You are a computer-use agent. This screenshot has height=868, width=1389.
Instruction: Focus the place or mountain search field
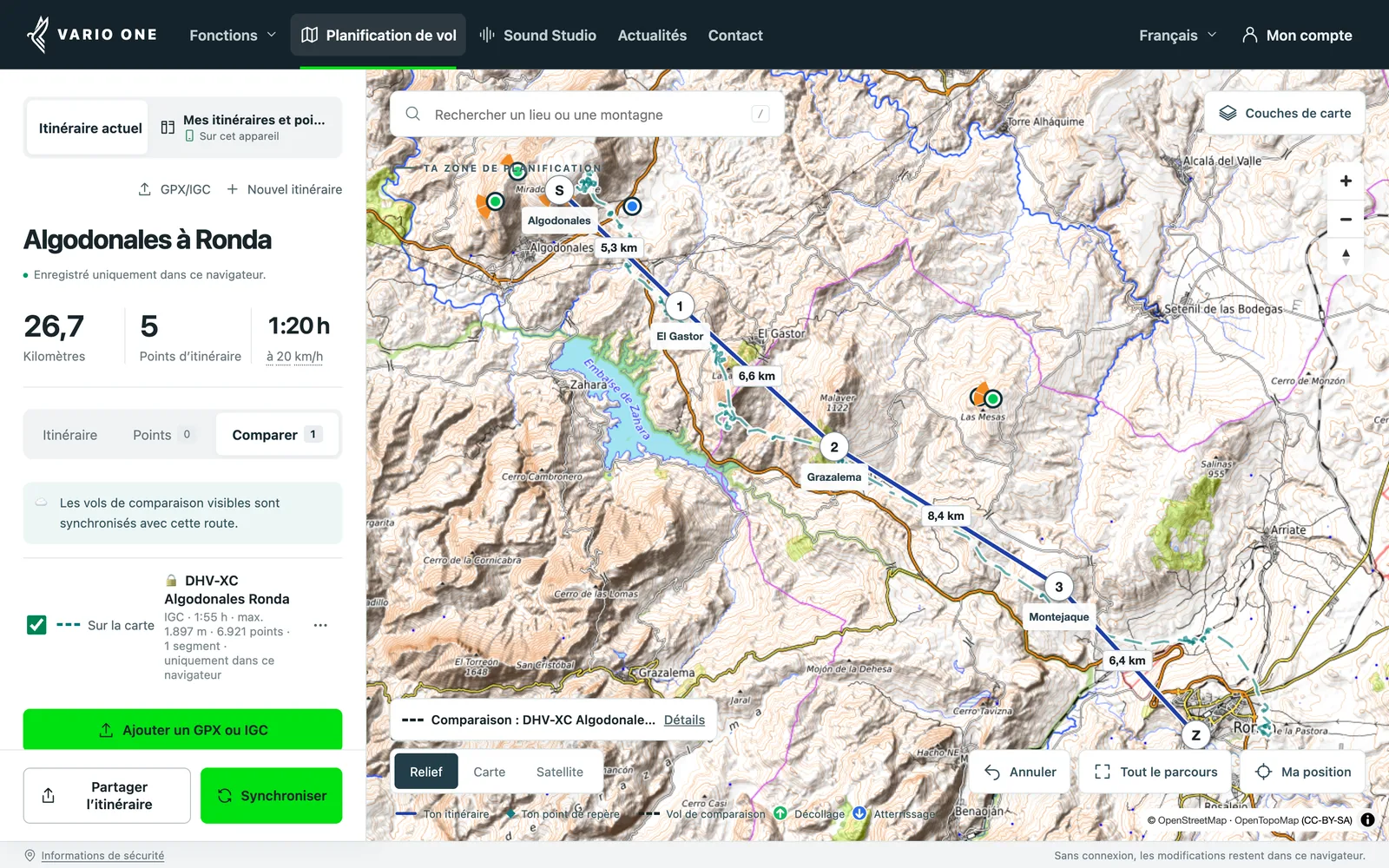(x=587, y=115)
